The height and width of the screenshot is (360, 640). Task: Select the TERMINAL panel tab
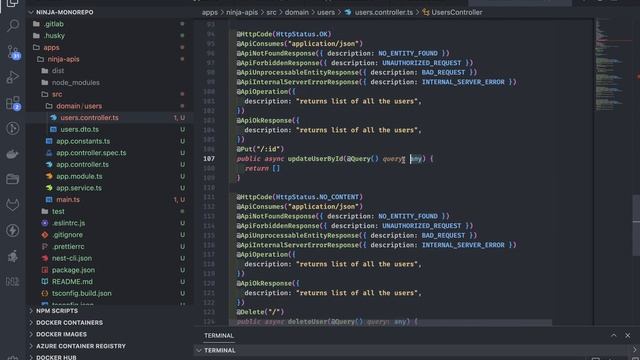219,336
